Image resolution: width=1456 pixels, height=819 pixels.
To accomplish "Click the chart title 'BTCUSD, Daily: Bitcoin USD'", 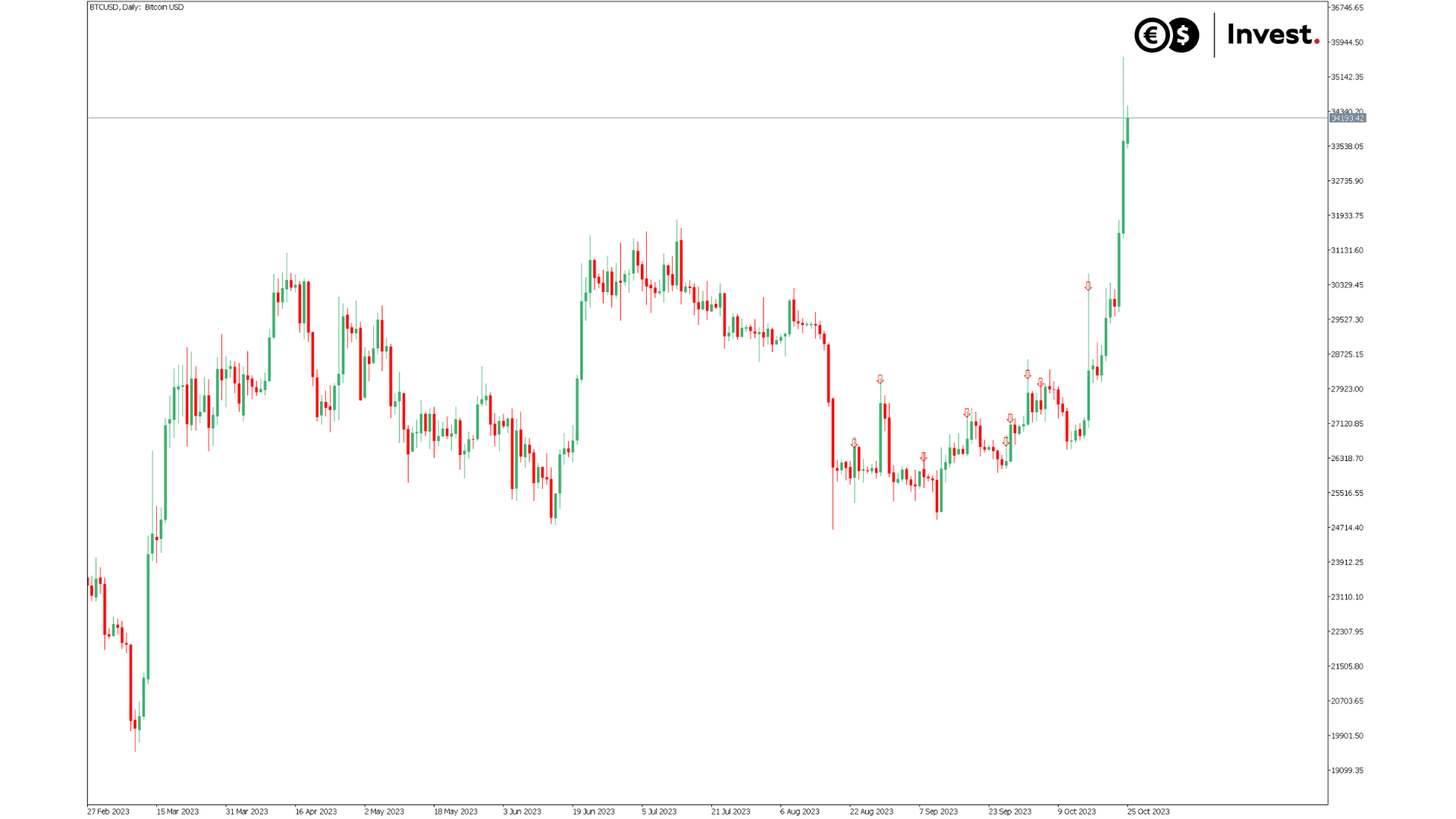I will coord(136,7).
